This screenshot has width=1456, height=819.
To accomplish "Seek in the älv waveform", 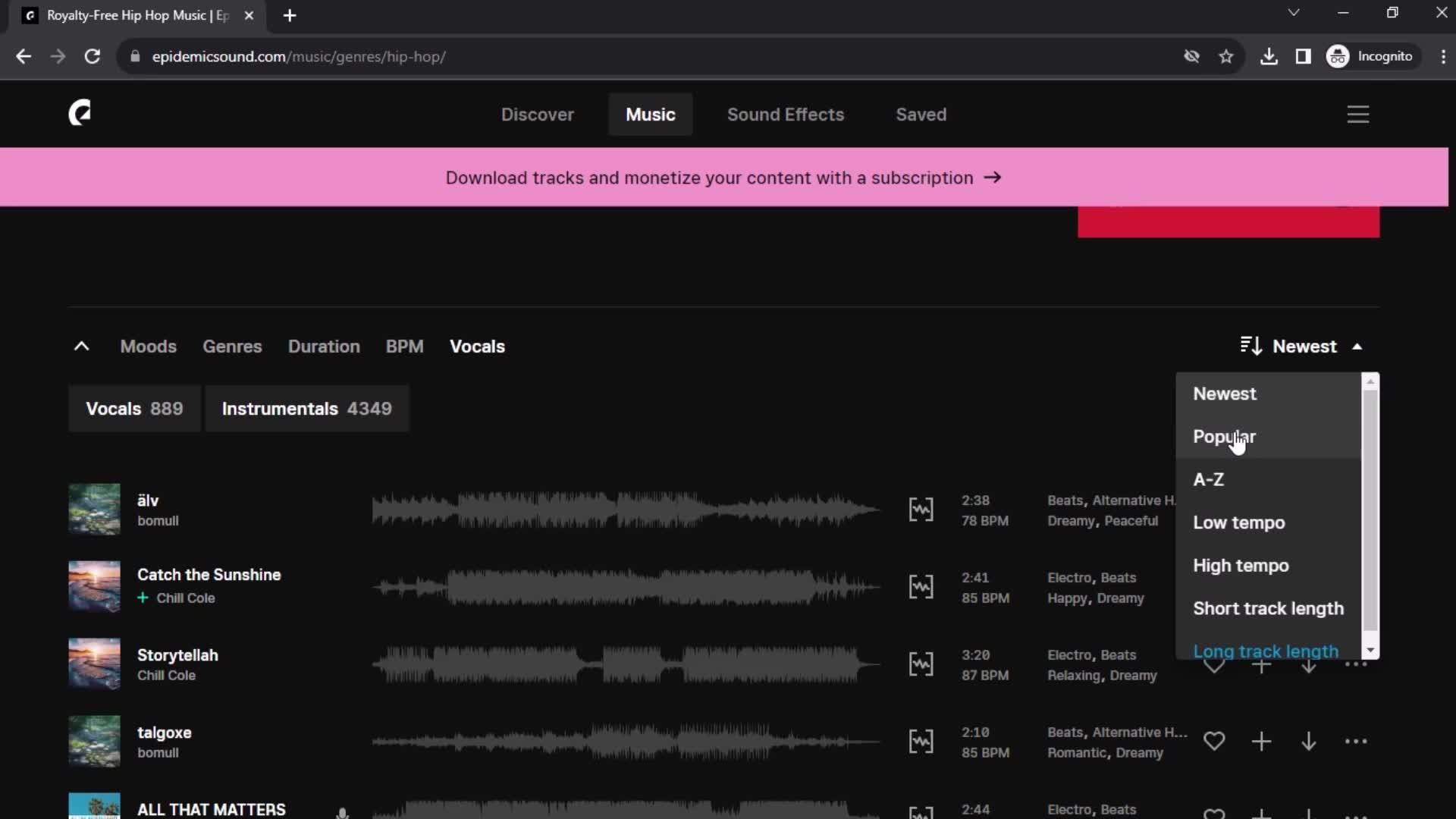I will click(626, 510).
